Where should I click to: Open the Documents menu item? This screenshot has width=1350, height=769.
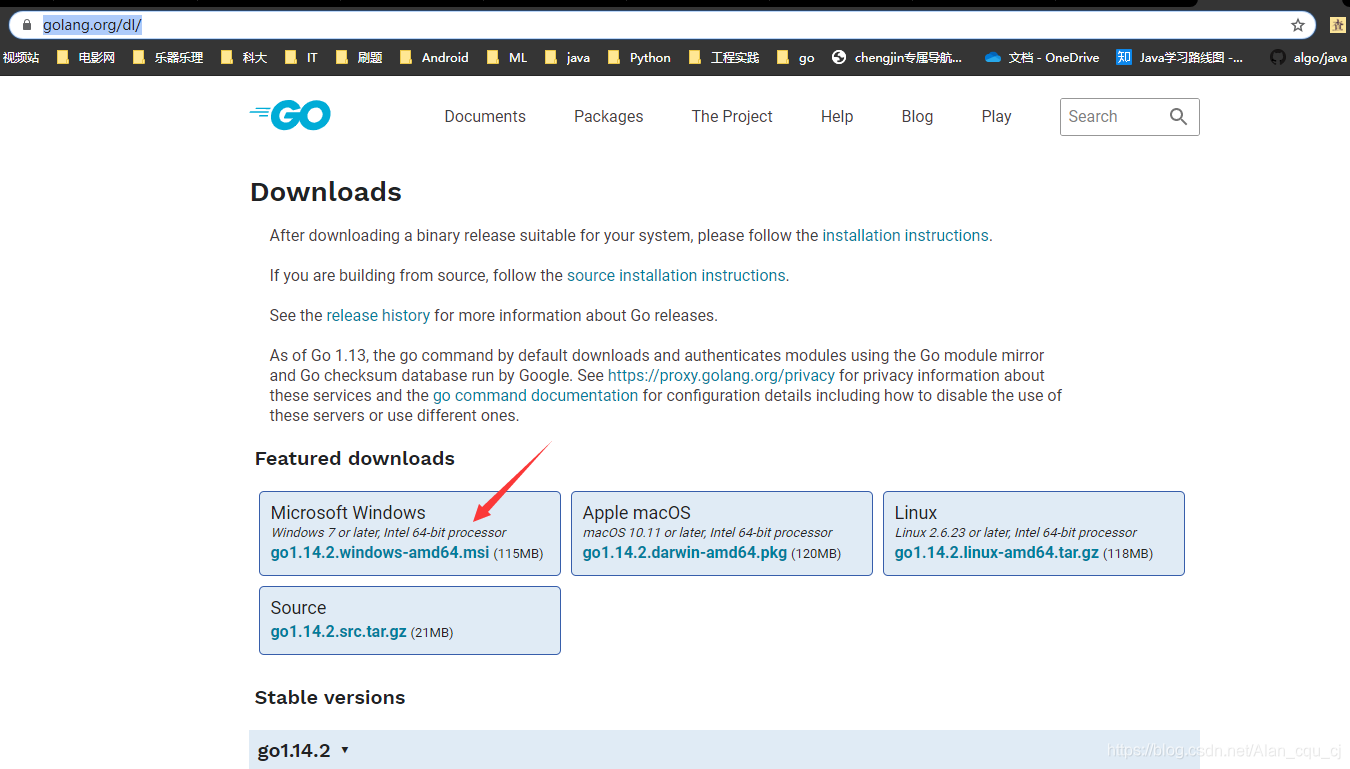tap(485, 117)
